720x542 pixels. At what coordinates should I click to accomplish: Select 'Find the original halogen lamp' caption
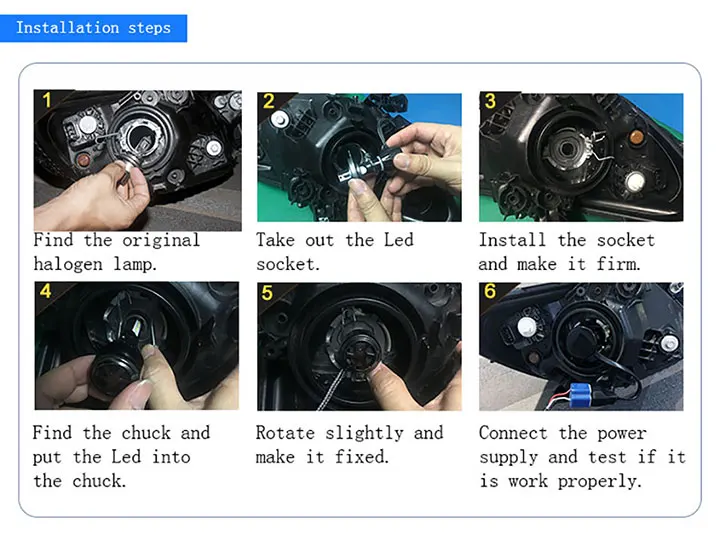[x=117, y=252]
